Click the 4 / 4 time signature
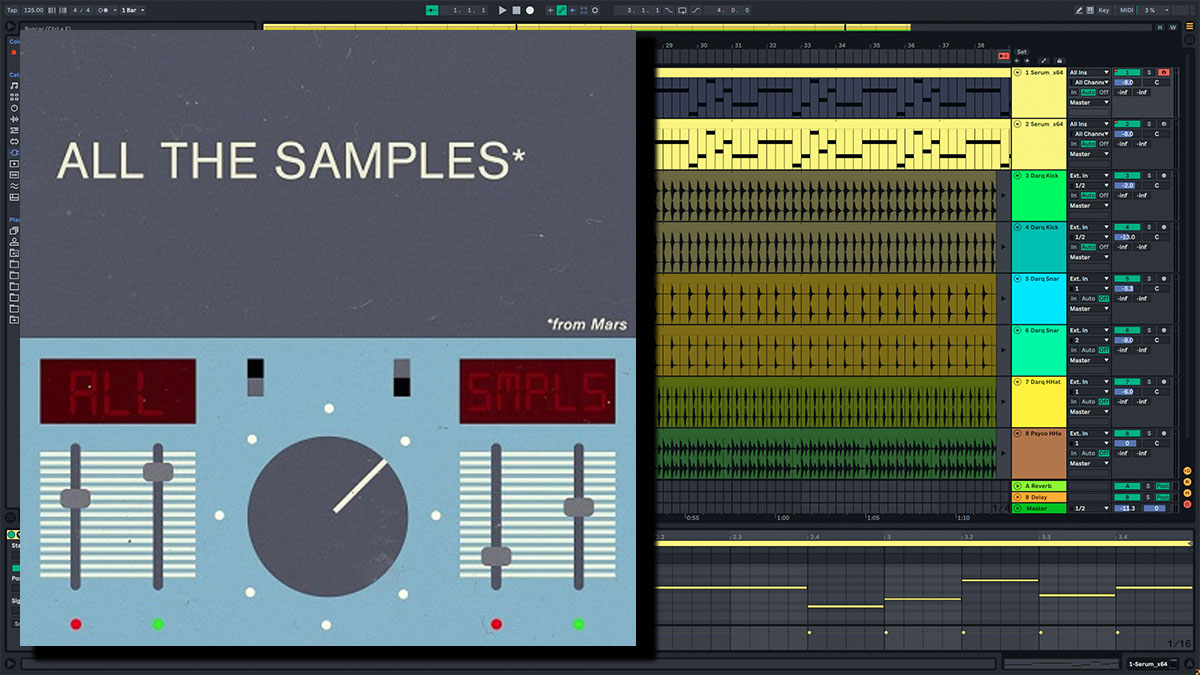 coord(81,10)
